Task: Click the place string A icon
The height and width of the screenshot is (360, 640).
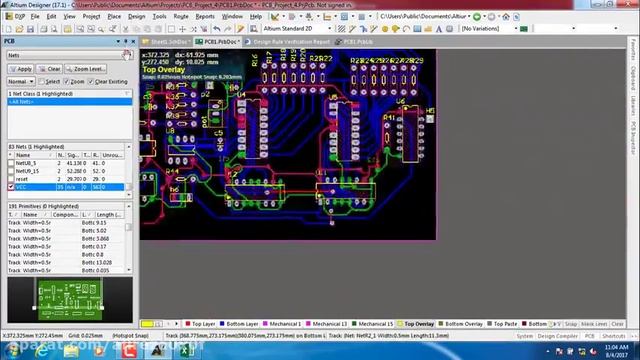Action: tap(438, 29)
